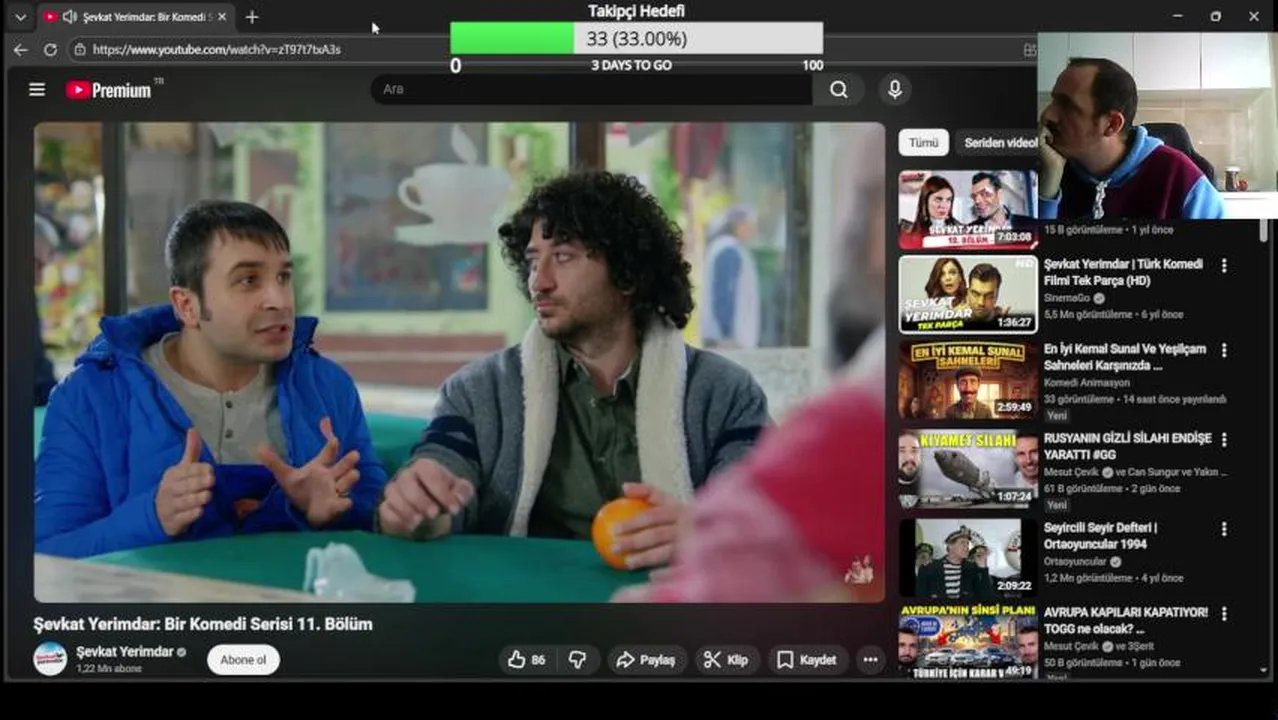Maximize or restore the browser window
Viewport: 1278px width, 720px height.
coord(1215,16)
